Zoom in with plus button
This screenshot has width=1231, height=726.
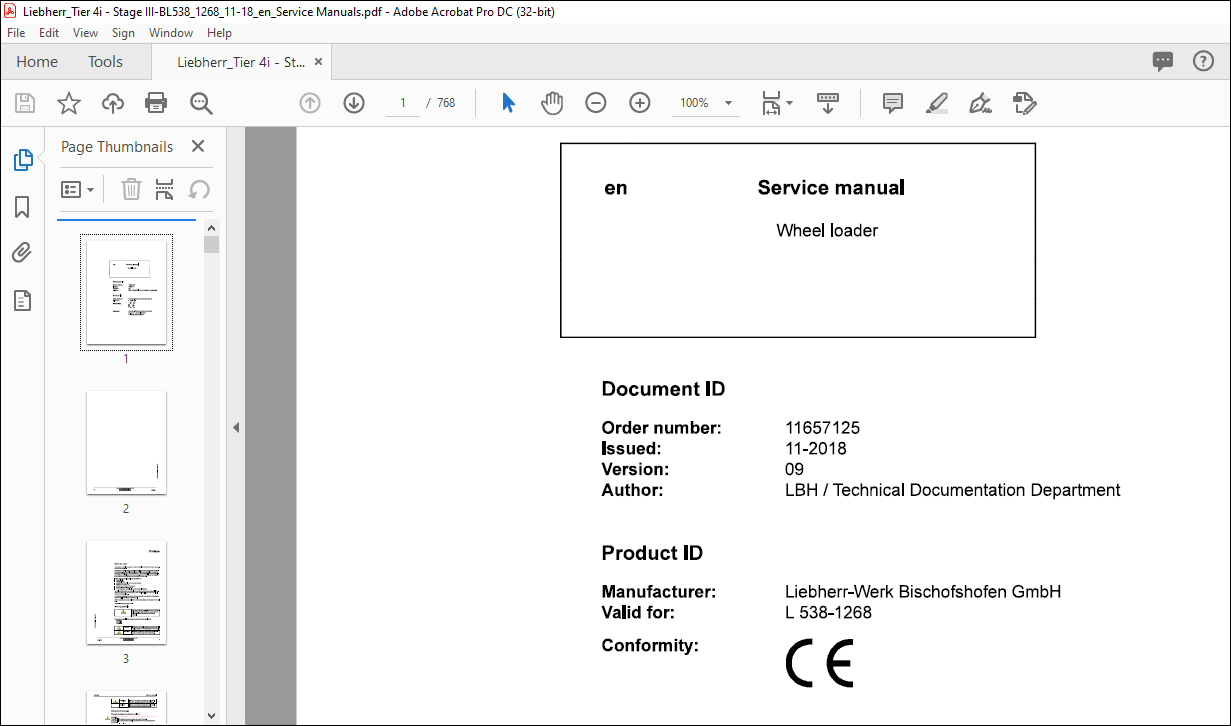[x=640, y=103]
